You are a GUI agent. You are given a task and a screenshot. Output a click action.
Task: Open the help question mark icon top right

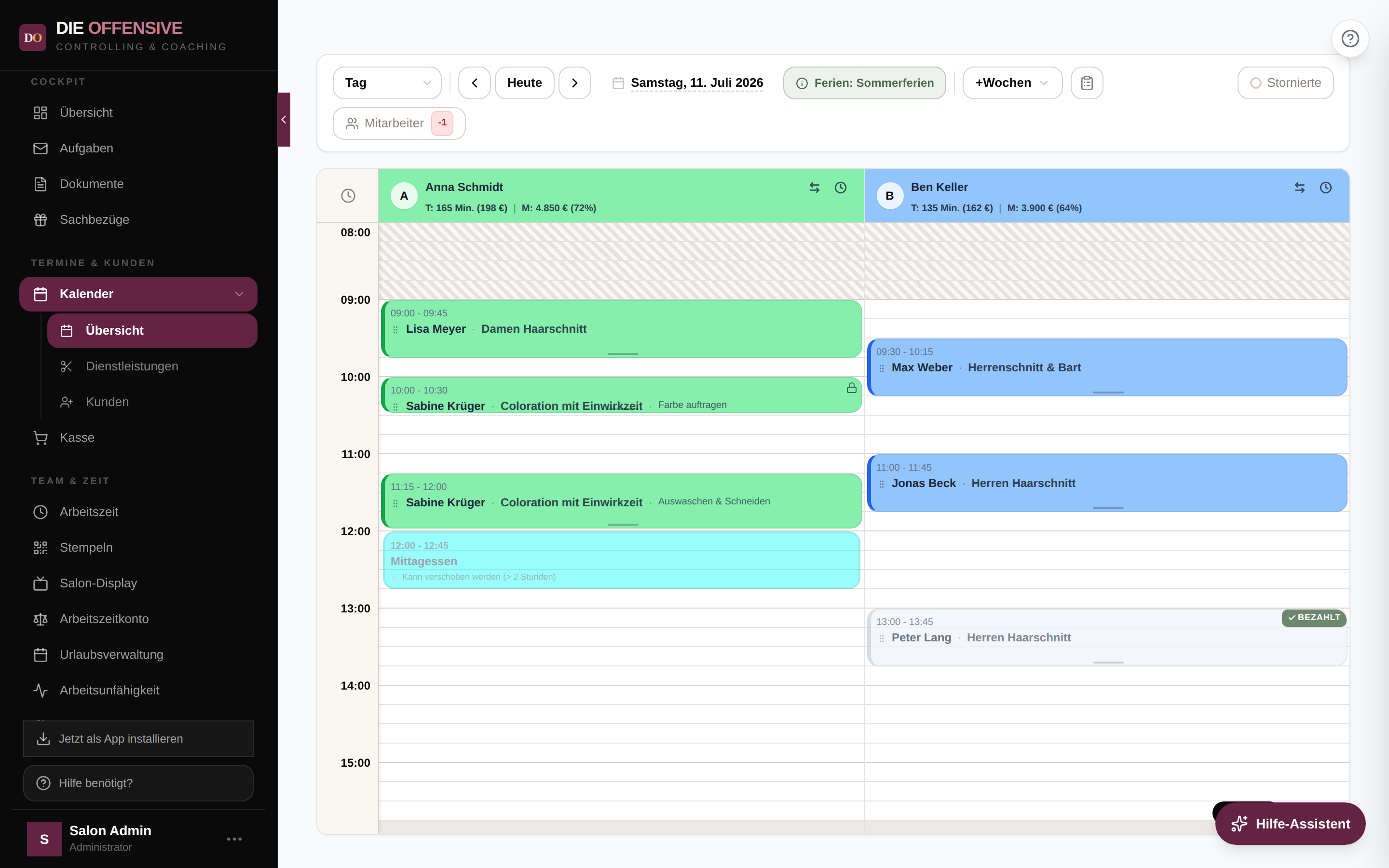click(1350, 39)
